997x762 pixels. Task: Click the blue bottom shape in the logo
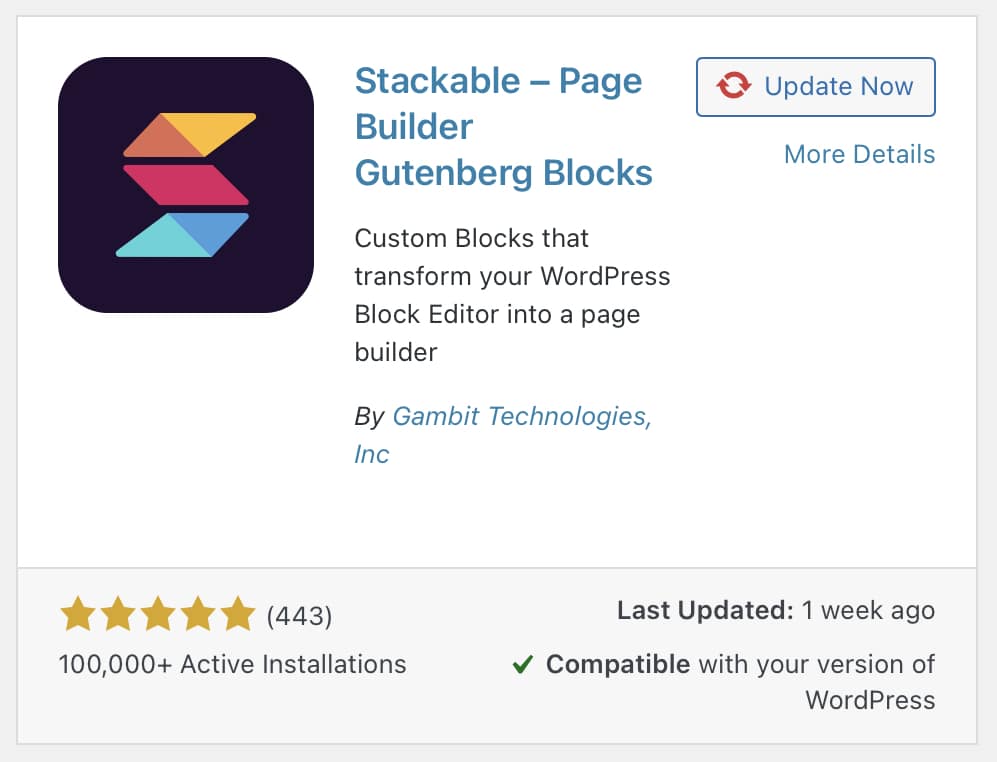(x=207, y=234)
